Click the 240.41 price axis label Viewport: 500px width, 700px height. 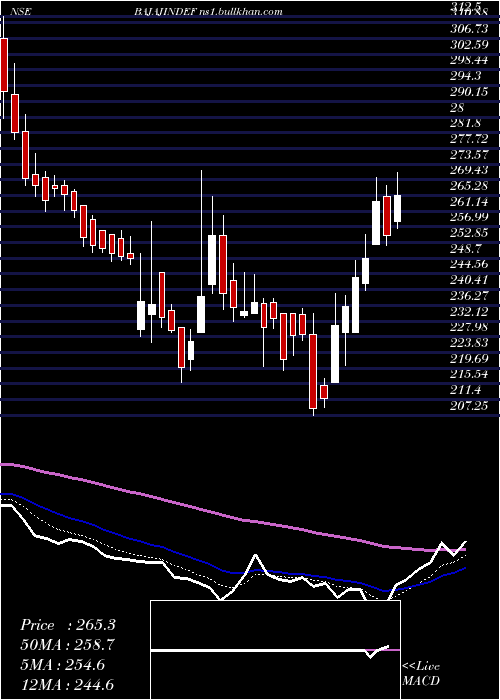coord(471,280)
